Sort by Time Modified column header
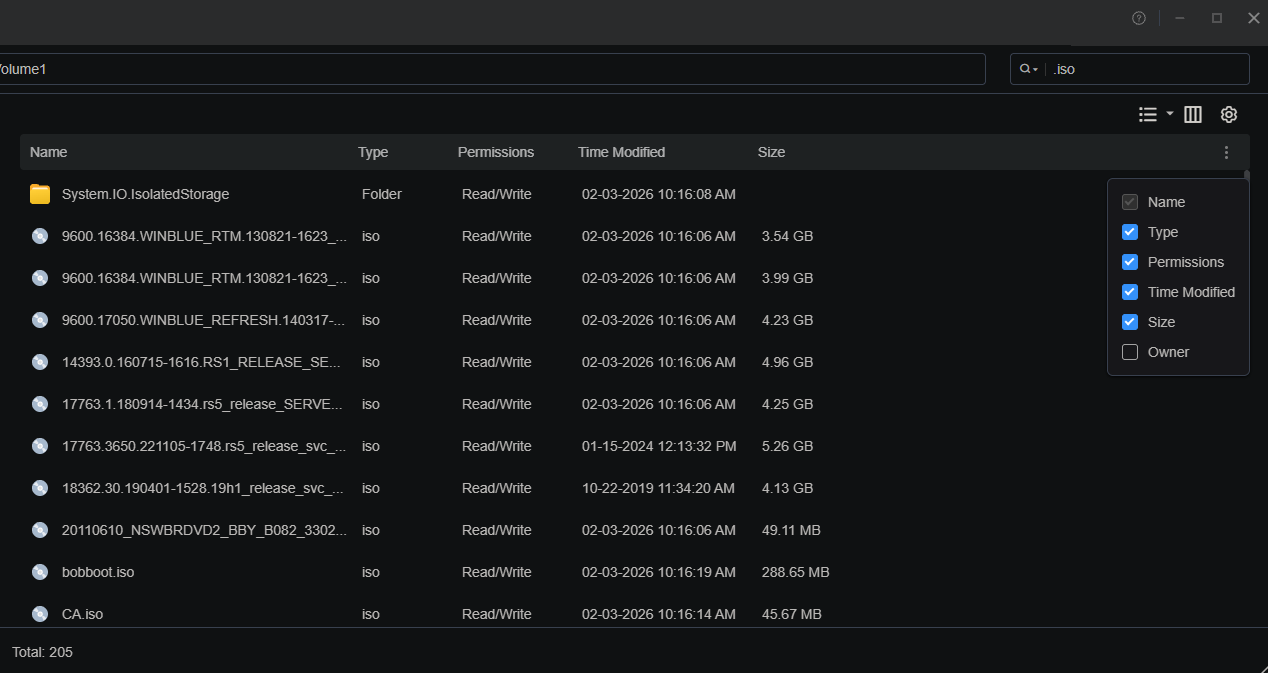This screenshot has width=1268, height=673. point(621,152)
